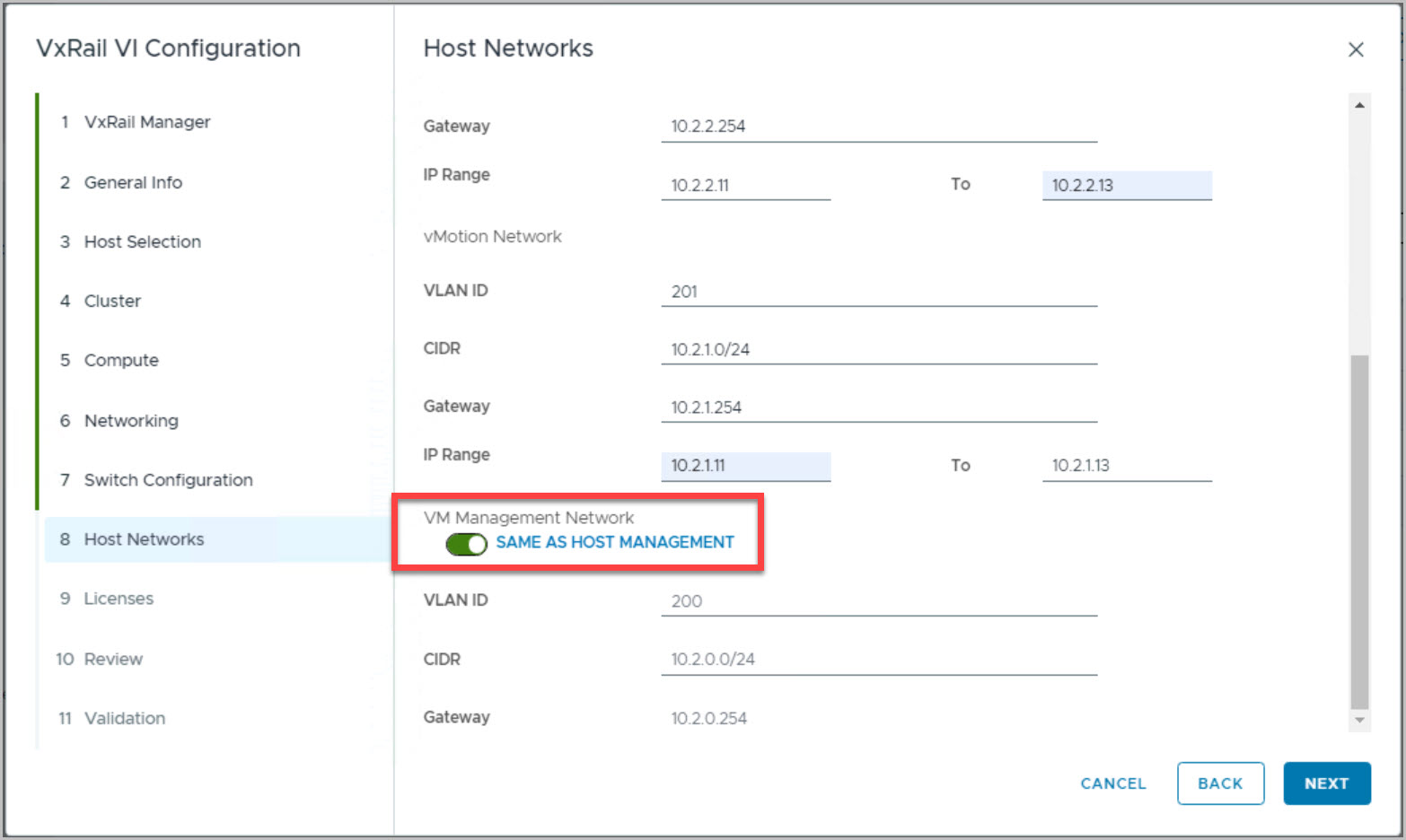Focus the vMotion Gateway 10.2.1.254 field
Image resolution: width=1406 pixels, height=840 pixels.
point(878,407)
